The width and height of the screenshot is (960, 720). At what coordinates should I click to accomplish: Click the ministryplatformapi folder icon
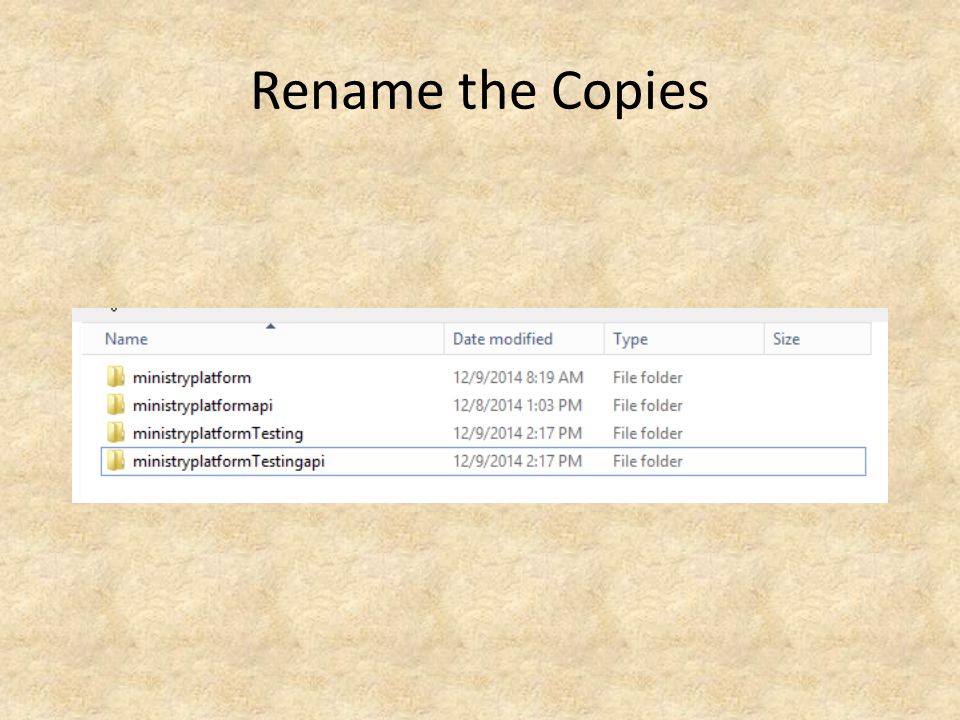(116, 405)
